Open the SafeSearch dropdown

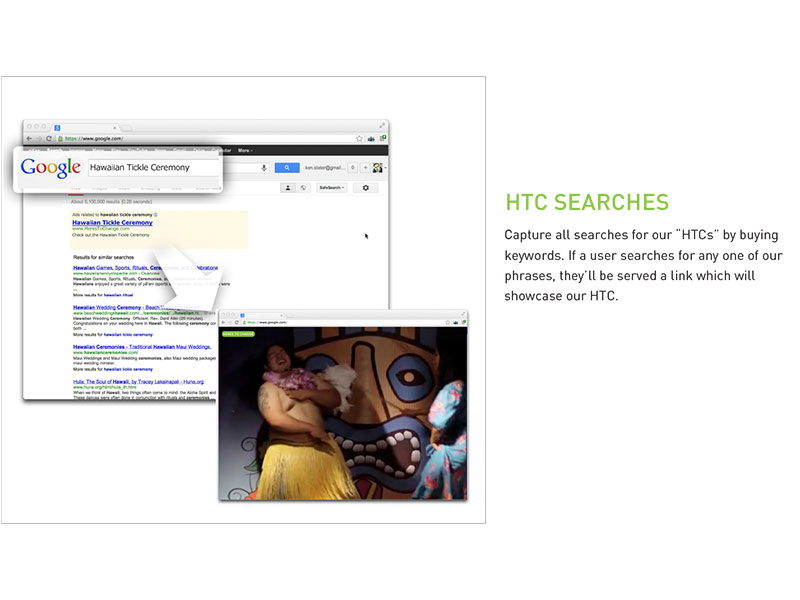click(332, 188)
